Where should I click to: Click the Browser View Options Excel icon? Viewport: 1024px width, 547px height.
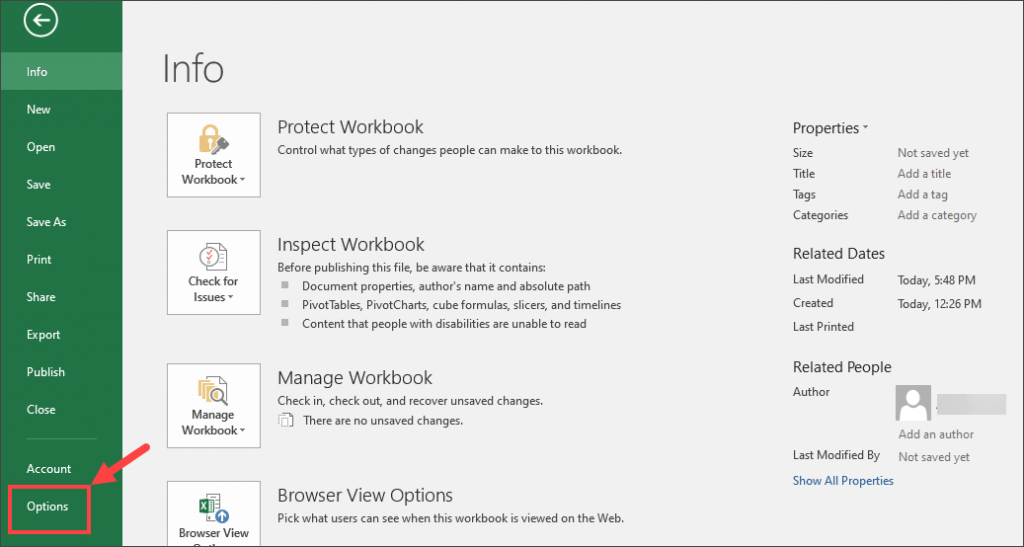pyautogui.click(x=214, y=508)
